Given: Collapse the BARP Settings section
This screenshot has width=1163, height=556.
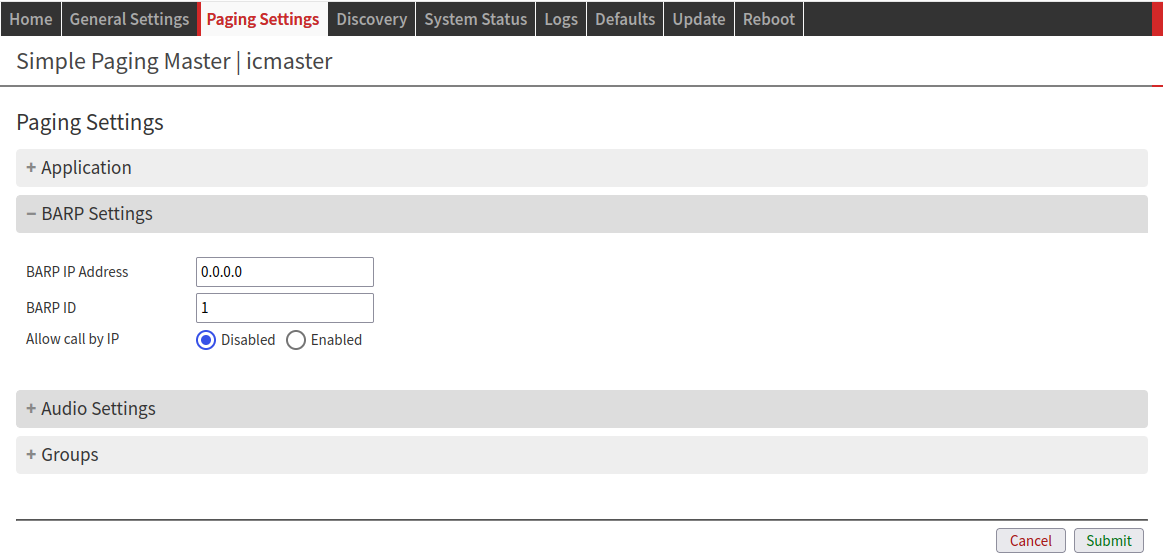Looking at the screenshot, I should 96,214.
